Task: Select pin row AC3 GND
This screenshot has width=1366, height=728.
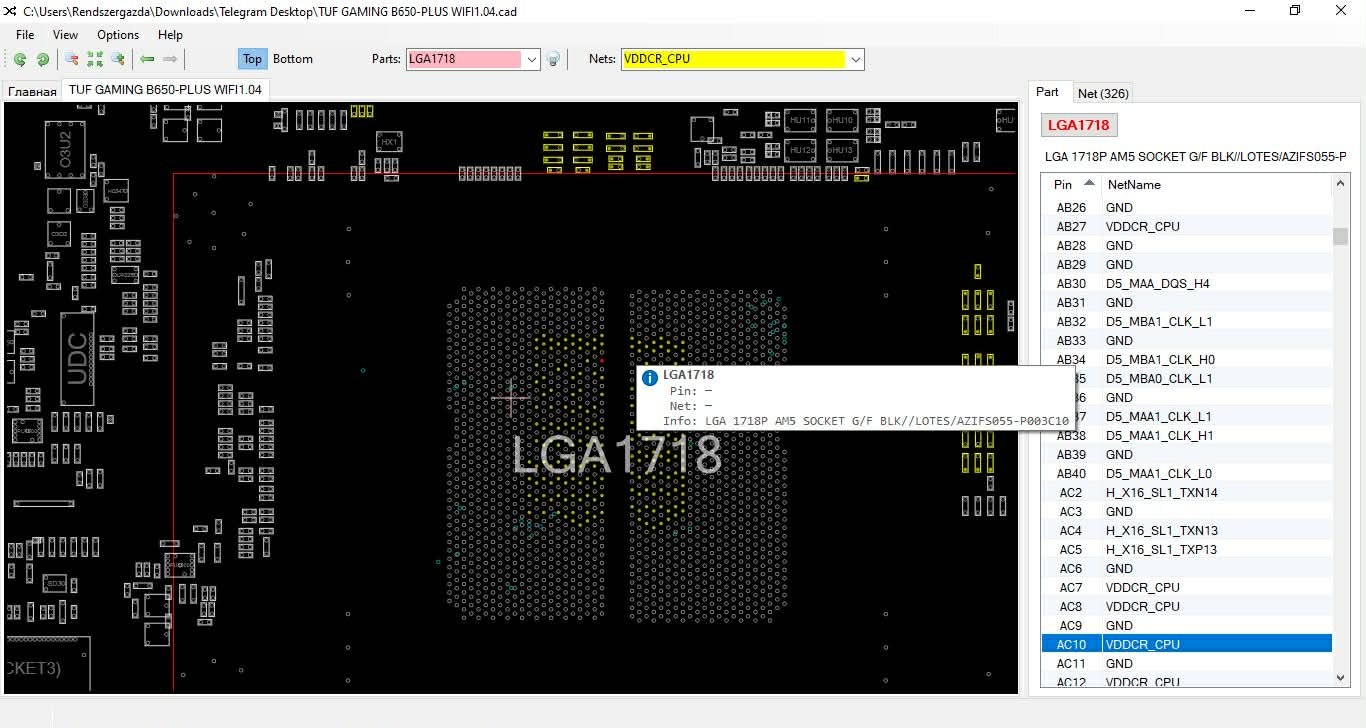Action: [1187, 511]
